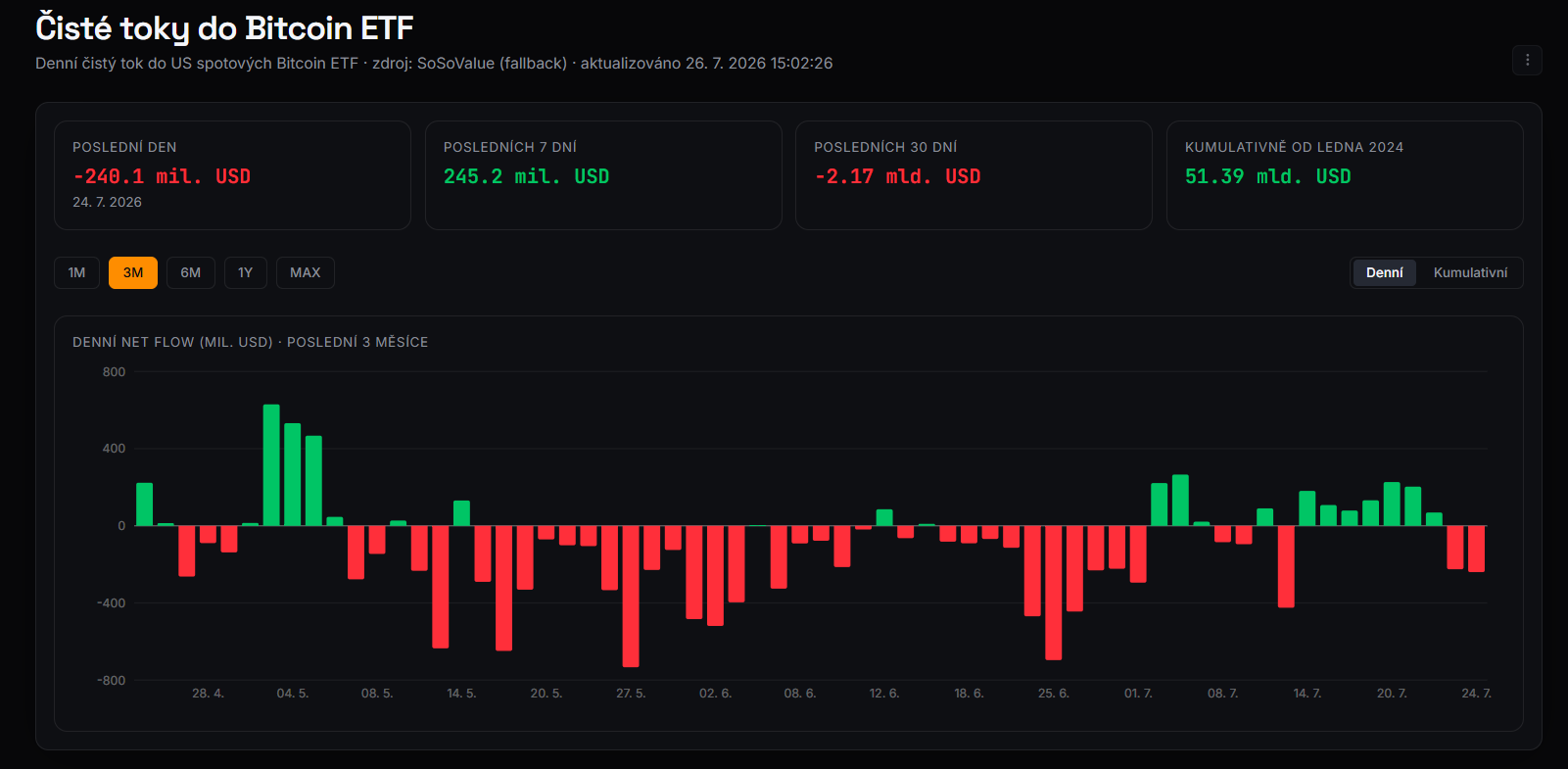The image size is (1568, 769).
Task: Click the 12. 6. axis label
Action: (x=884, y=693)
